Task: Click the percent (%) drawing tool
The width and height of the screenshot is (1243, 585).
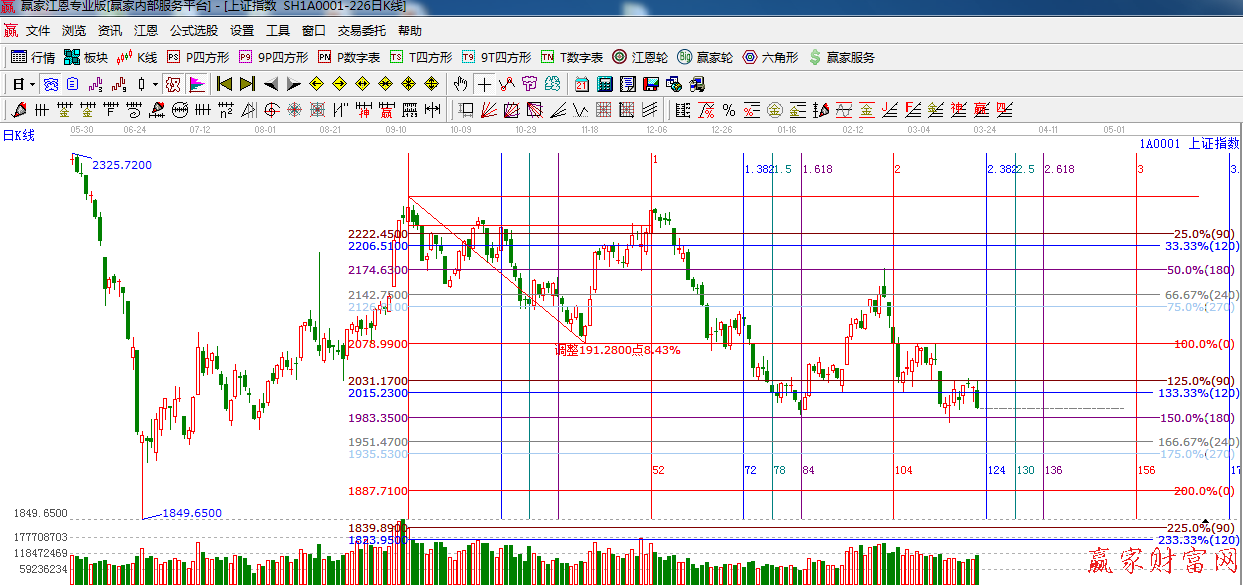Action: pos(729,110)
